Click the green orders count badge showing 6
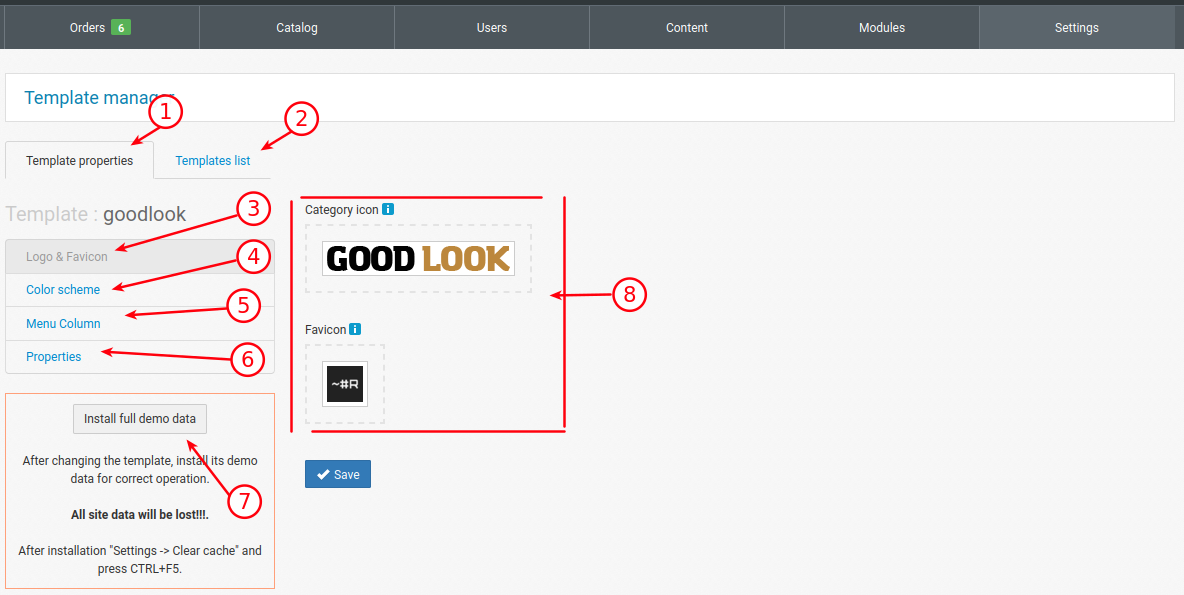 click(x=121, y=27)
